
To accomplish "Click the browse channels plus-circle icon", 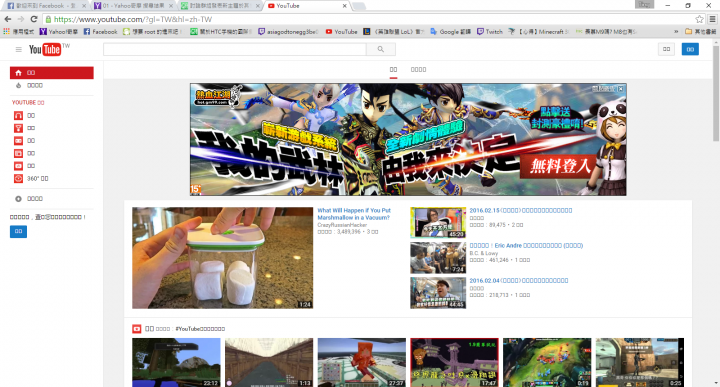I will coord(18,199).
